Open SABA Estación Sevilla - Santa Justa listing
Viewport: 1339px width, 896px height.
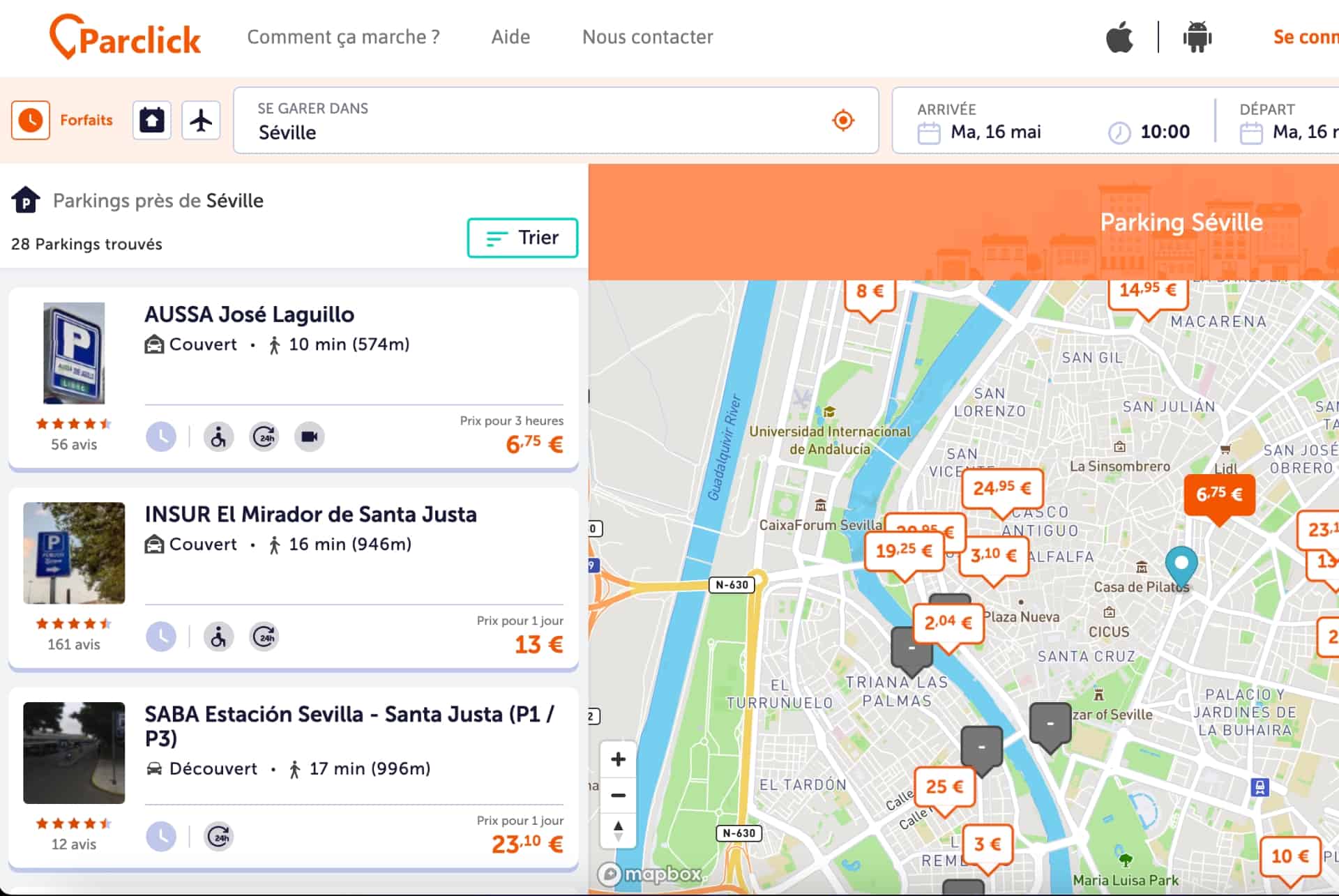coord(349,726)
